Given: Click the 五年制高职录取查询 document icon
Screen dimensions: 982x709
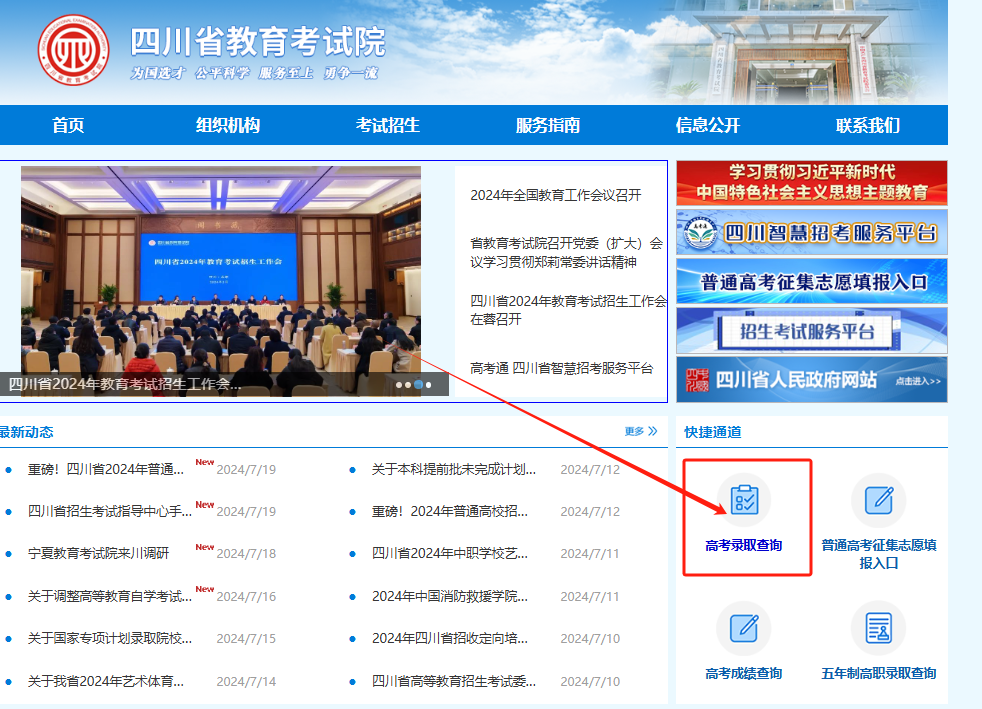Looking at the screenshot, I should tap(878, 628).
